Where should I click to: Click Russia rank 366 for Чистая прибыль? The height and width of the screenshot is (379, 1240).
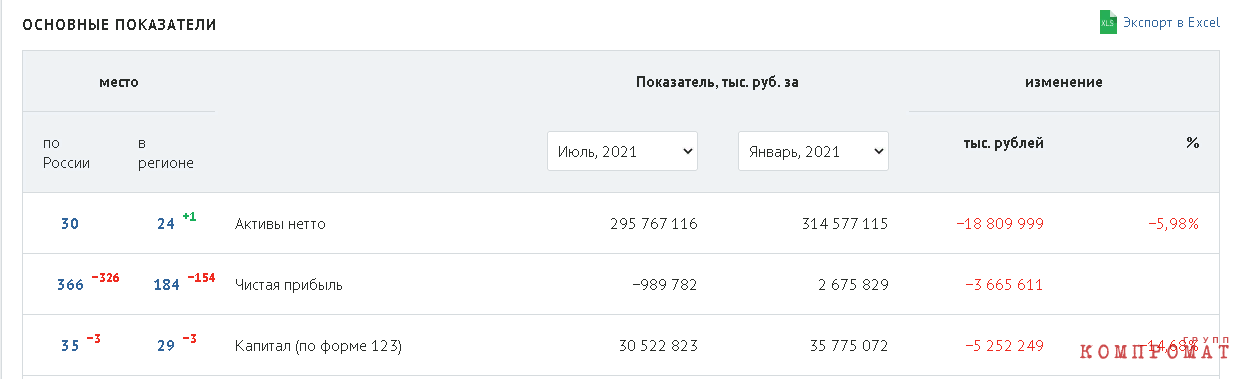pyautogui.click(x=70, y=285)
